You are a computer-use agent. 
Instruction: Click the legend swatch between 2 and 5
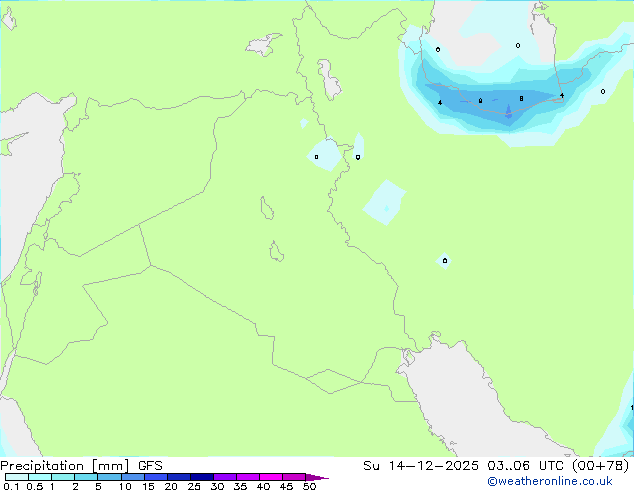[x=86, y=477]
